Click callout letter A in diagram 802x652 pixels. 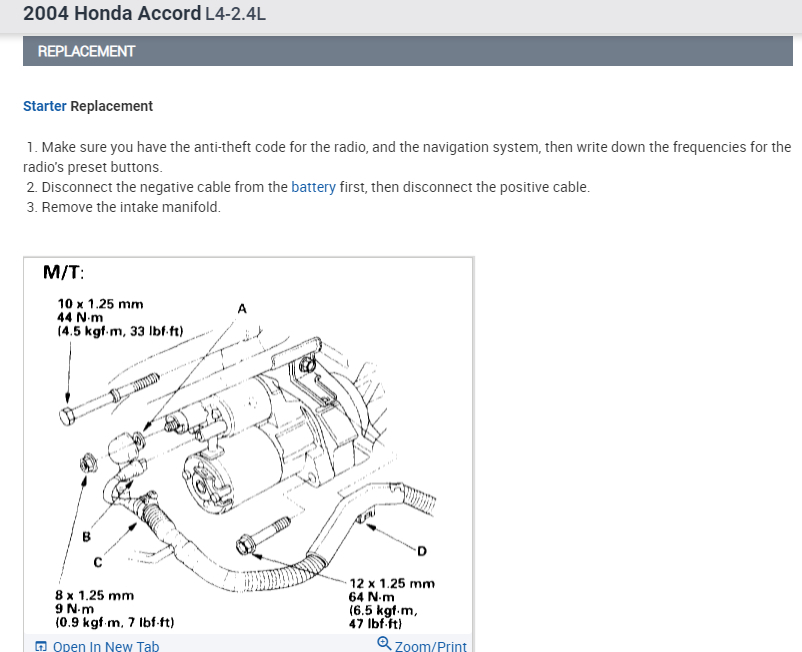242,308
